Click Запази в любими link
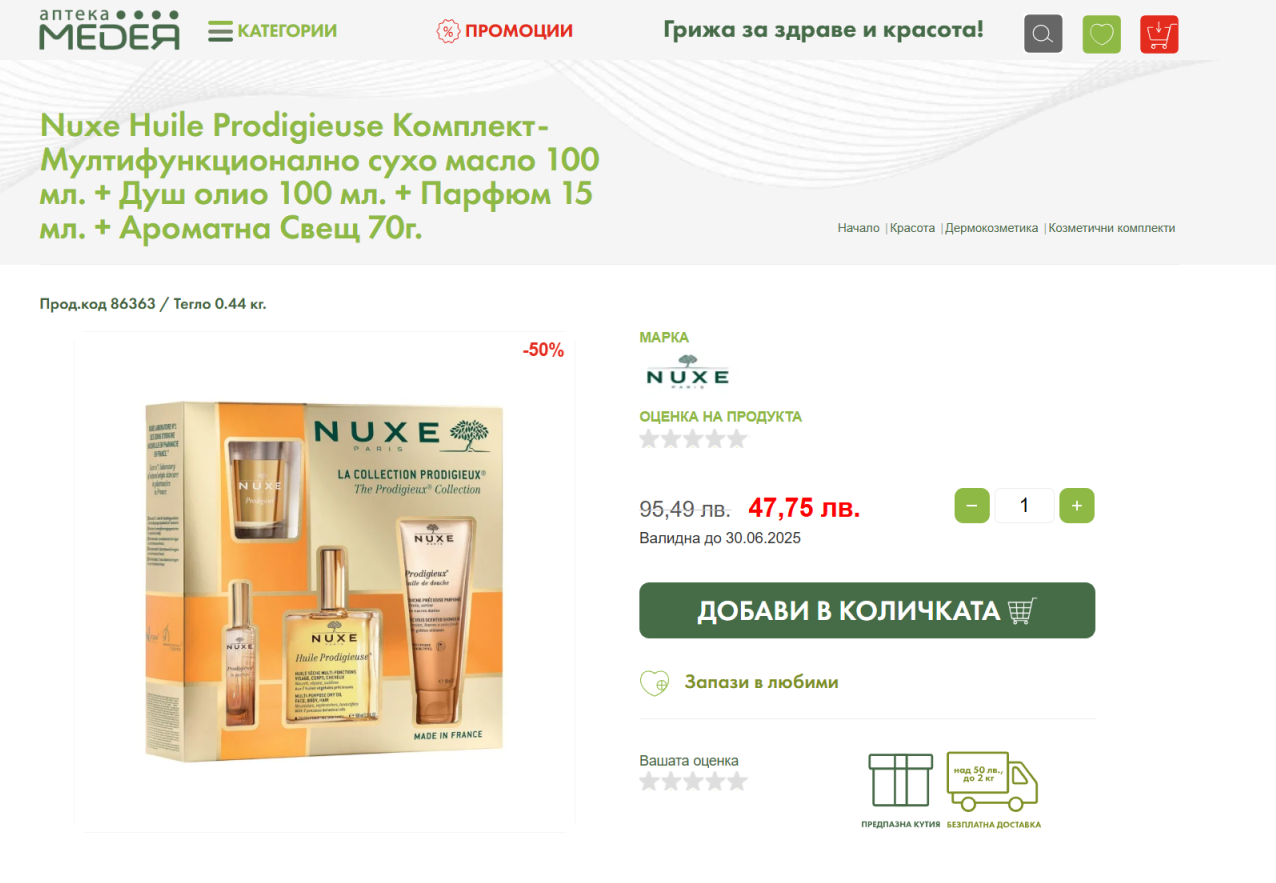 [x=761, y=682]
